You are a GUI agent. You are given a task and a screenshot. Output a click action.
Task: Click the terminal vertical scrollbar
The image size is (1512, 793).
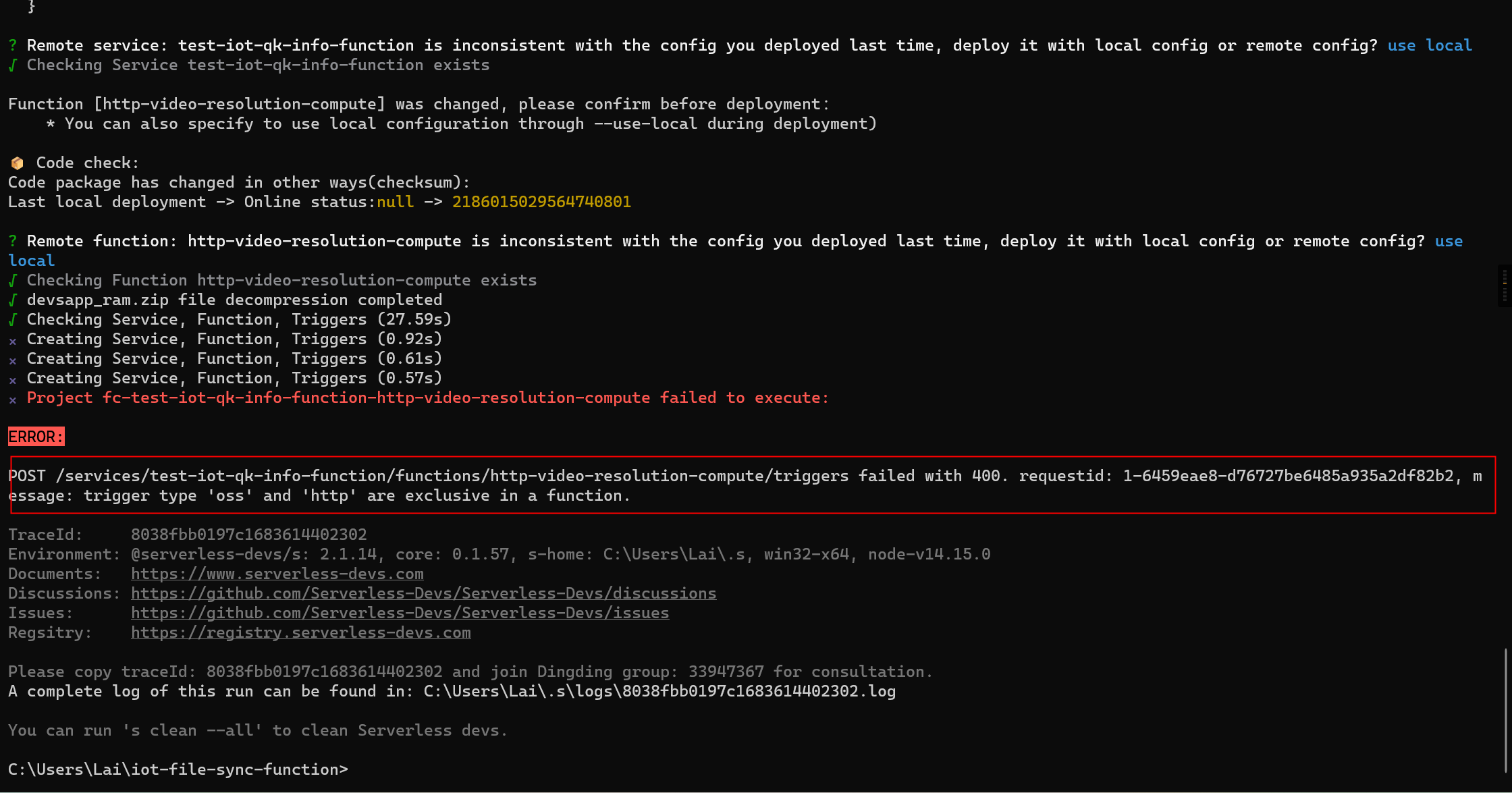[1506, 710]
